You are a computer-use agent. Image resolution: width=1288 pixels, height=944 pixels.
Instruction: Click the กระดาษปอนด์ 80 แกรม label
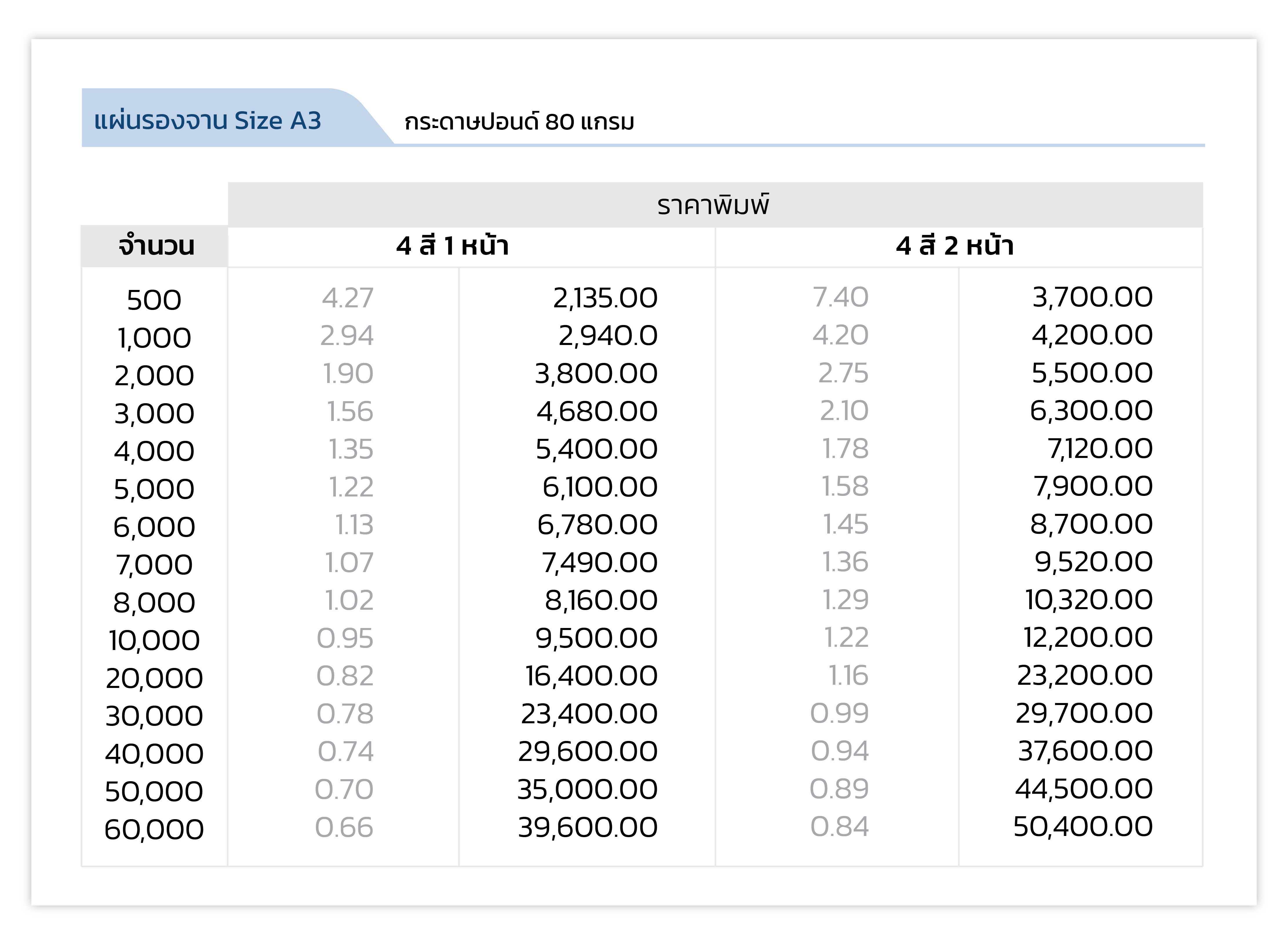tap(519, 122)
